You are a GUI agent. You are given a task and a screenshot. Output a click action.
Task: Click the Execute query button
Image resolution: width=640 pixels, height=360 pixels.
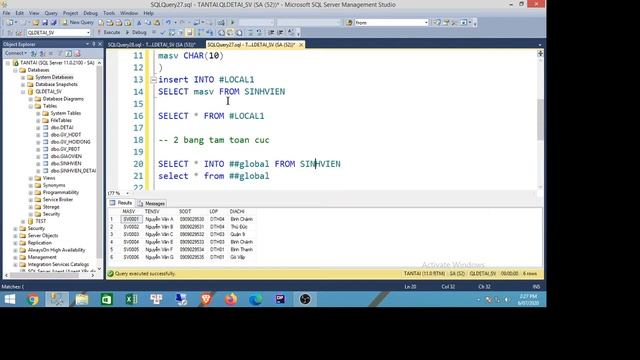coord(108,32)
